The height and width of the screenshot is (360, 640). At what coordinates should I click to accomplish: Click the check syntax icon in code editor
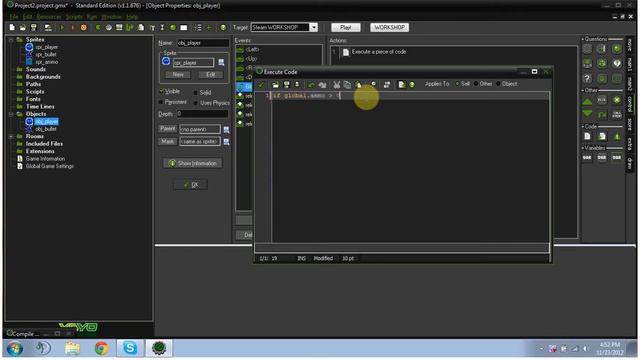point(402,84)
